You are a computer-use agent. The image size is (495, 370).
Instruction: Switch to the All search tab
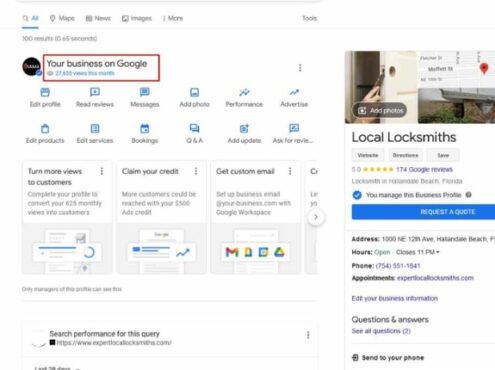point(31,18)
